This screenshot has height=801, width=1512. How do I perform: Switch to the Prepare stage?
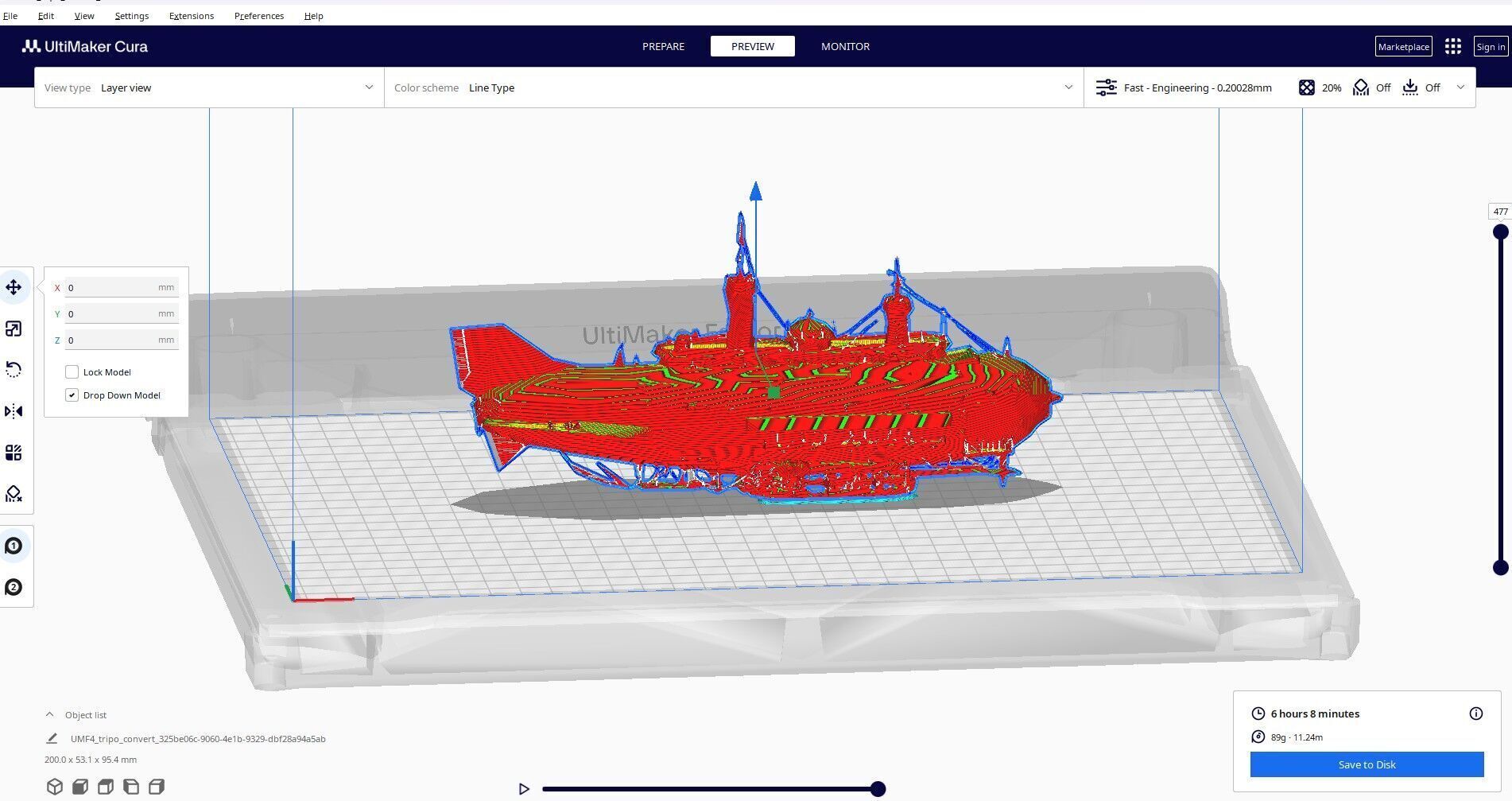pyautogui.click(x=663, y=46)
